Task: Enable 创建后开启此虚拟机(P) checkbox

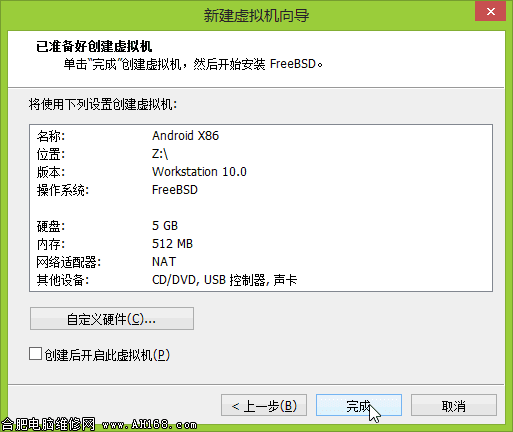Action: click(x=35, y=354)
